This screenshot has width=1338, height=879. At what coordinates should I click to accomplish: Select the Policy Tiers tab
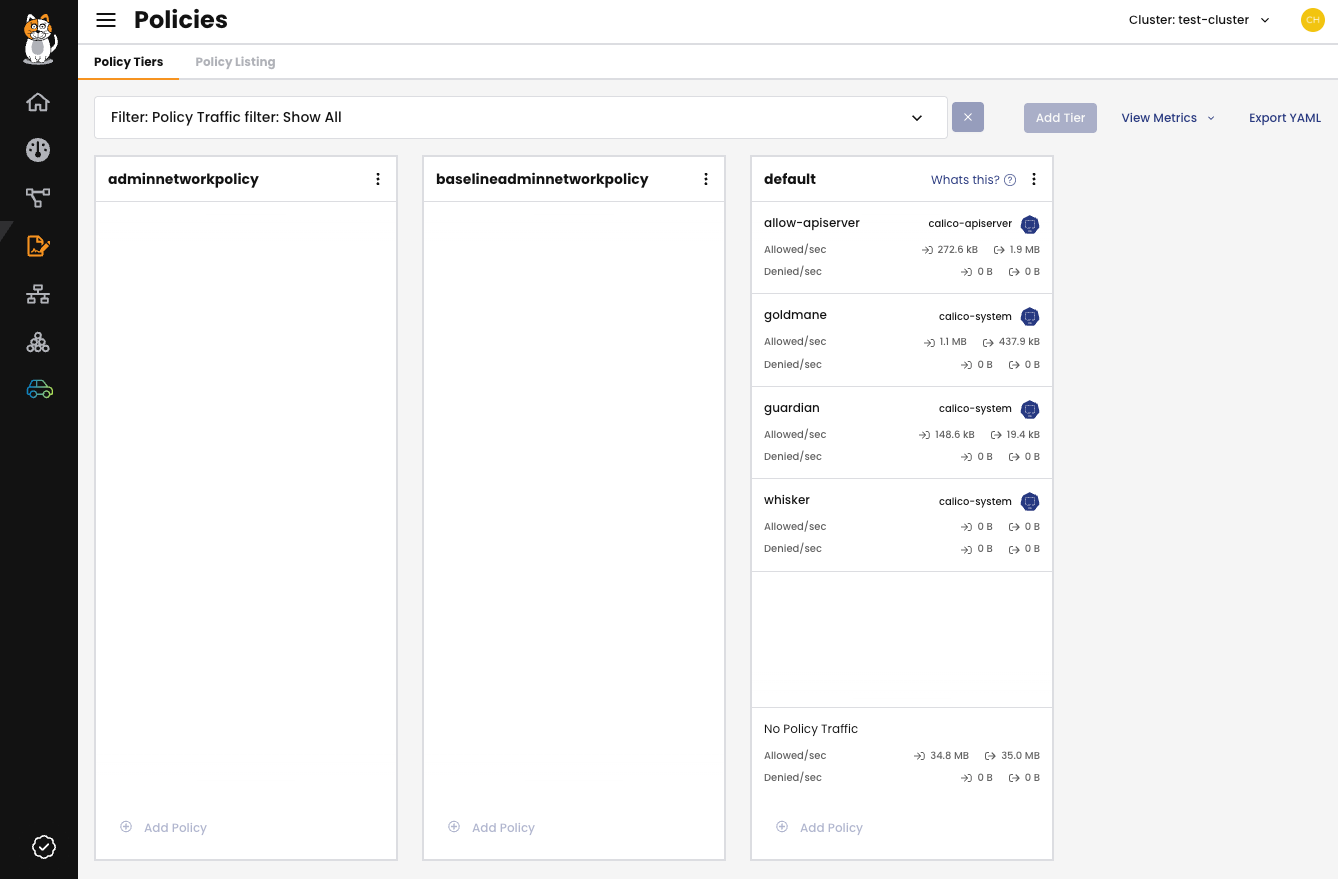(x=128, y=62)
